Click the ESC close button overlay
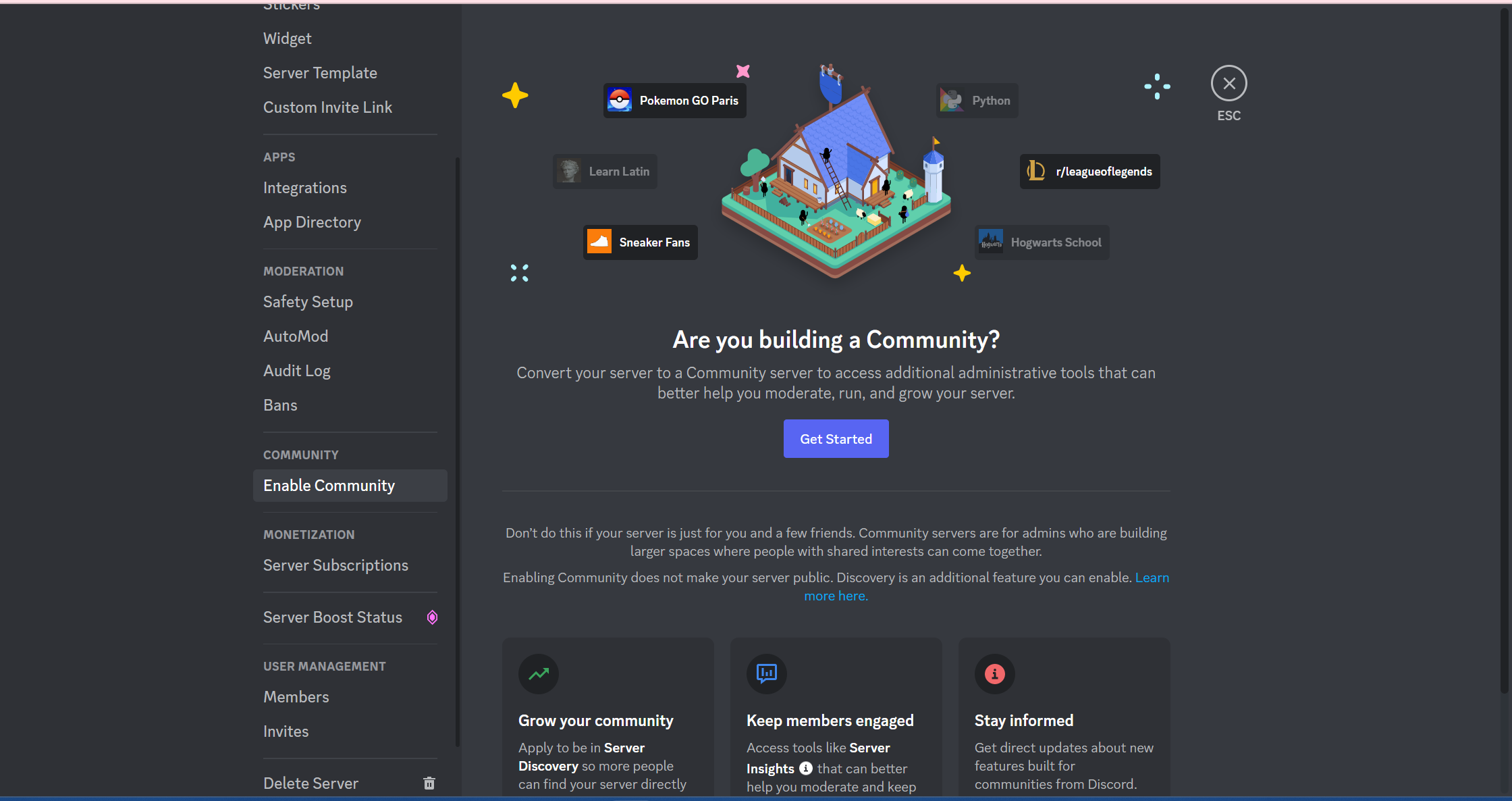This screenshot has width=1512, height=801. click(x=1228, y=83)
